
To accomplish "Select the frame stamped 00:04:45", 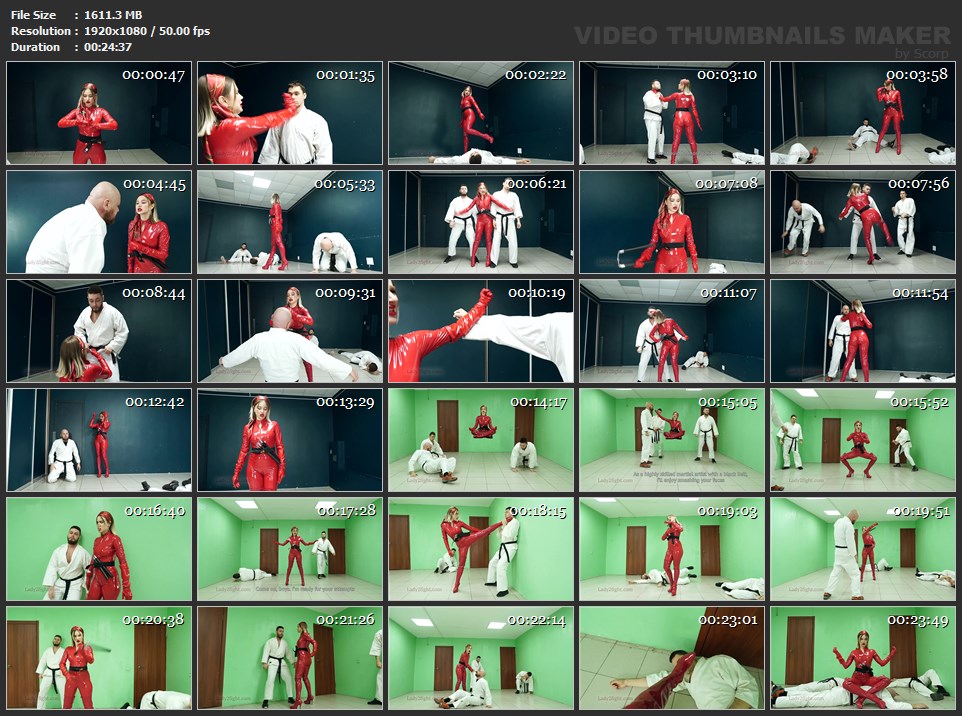I will tap(98, 222).
